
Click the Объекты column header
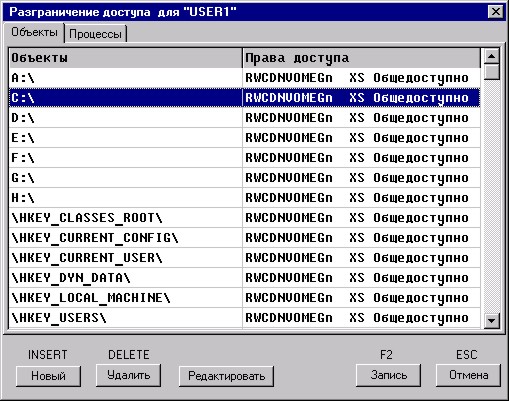(x=126, y=58)
